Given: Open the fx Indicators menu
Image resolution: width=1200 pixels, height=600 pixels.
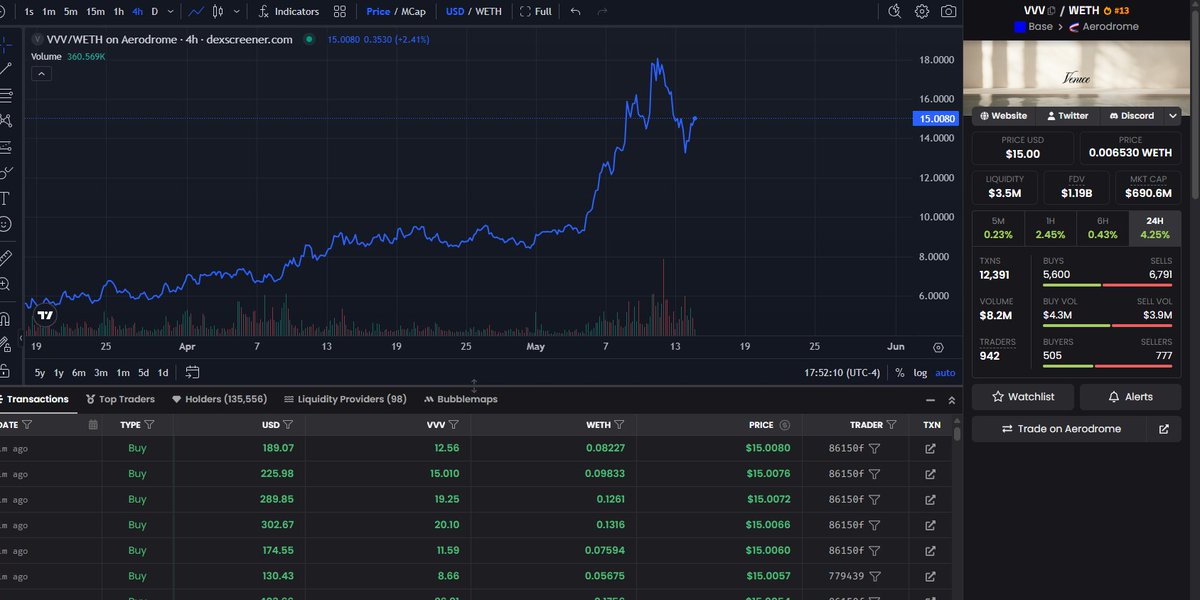Looking at the screenshot, I should 288,12.
